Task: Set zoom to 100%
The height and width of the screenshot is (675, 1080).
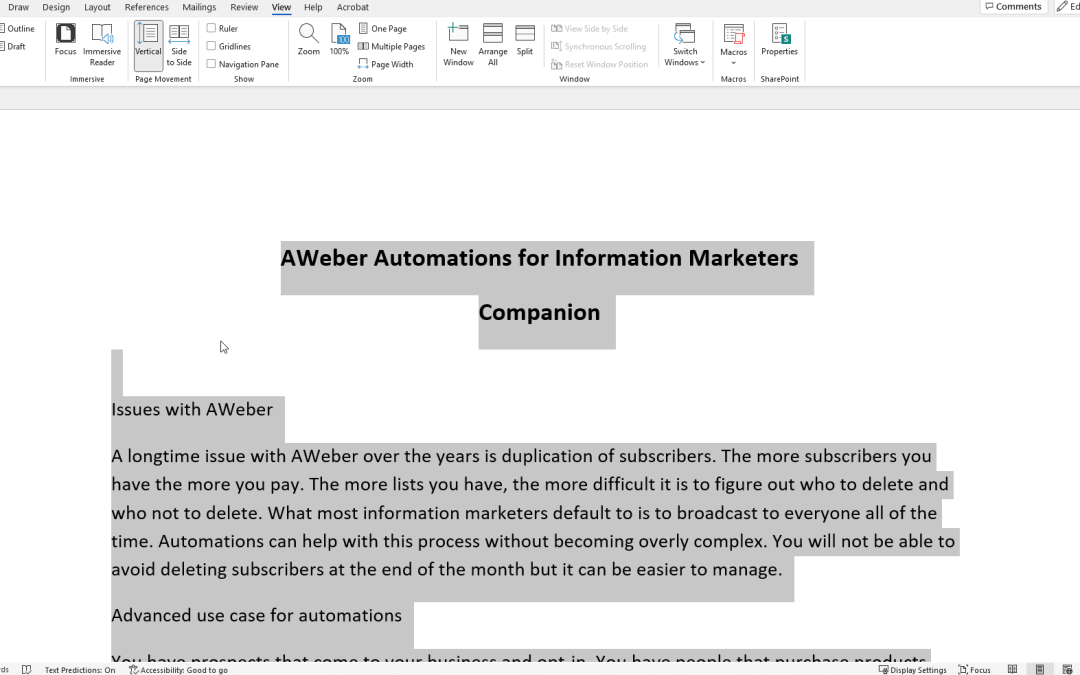Action: pos(340,40)
